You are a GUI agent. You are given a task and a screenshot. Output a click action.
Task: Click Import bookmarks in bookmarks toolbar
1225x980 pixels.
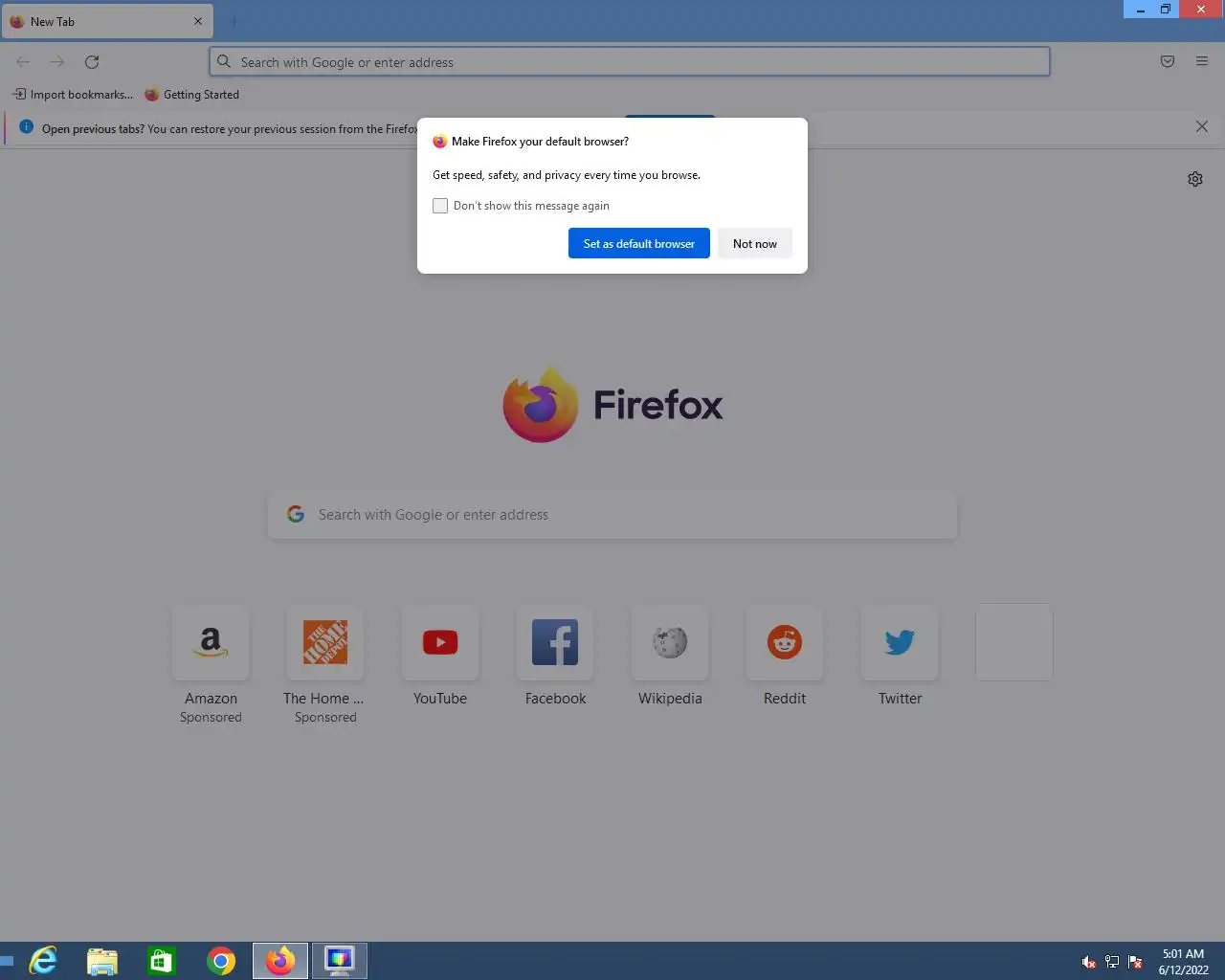pos(73,94)
